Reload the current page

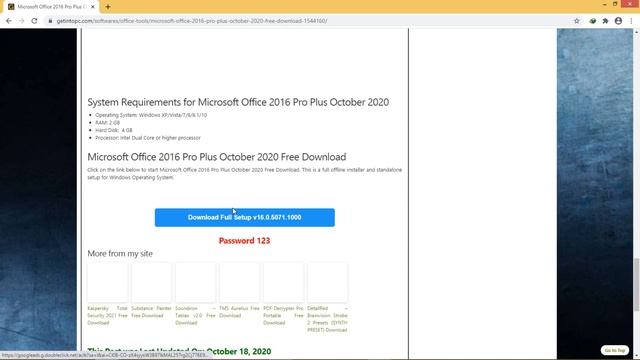pyautogui.click(x=34, y=21)
